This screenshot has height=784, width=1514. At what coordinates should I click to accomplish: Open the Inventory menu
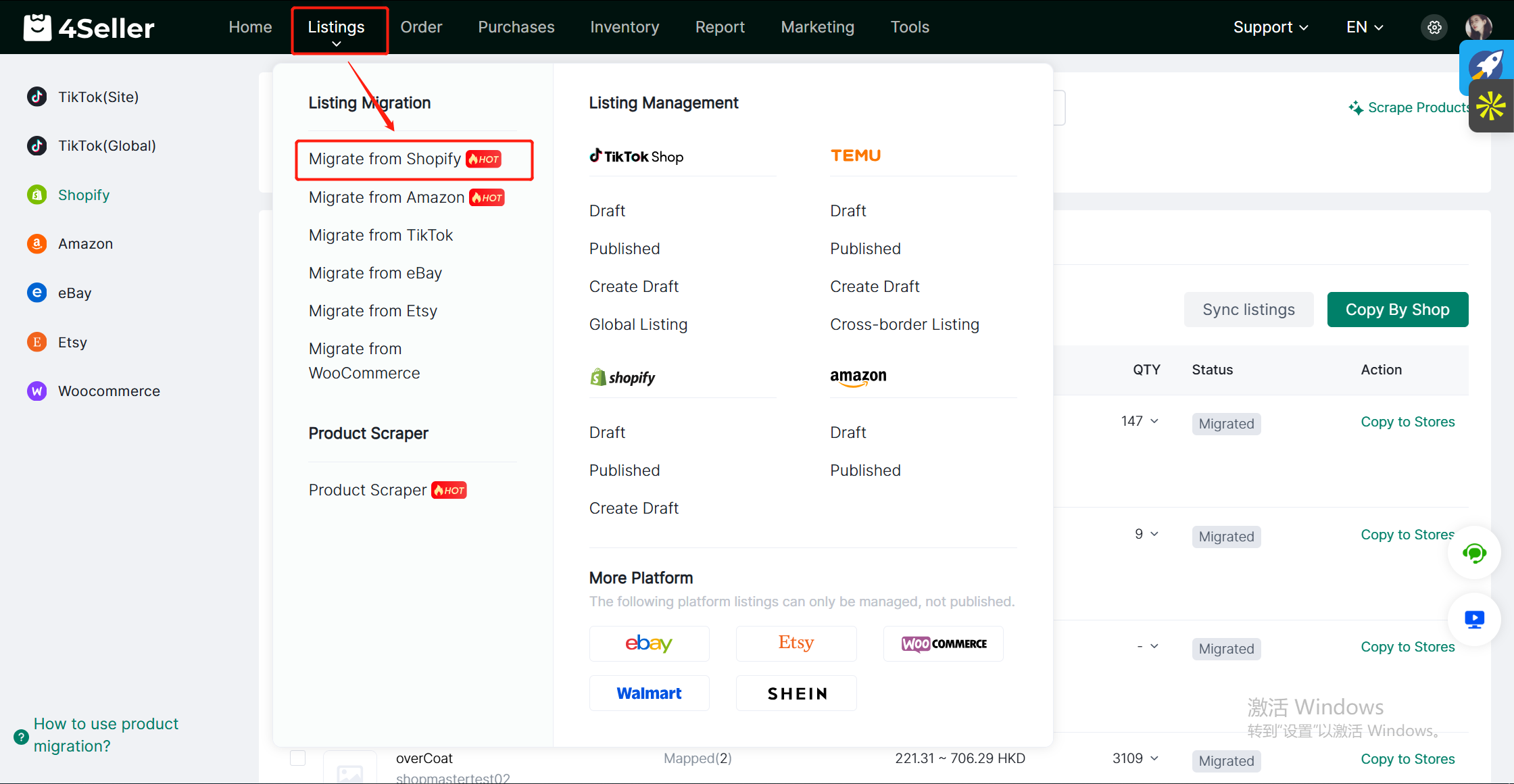coord(625,27)
